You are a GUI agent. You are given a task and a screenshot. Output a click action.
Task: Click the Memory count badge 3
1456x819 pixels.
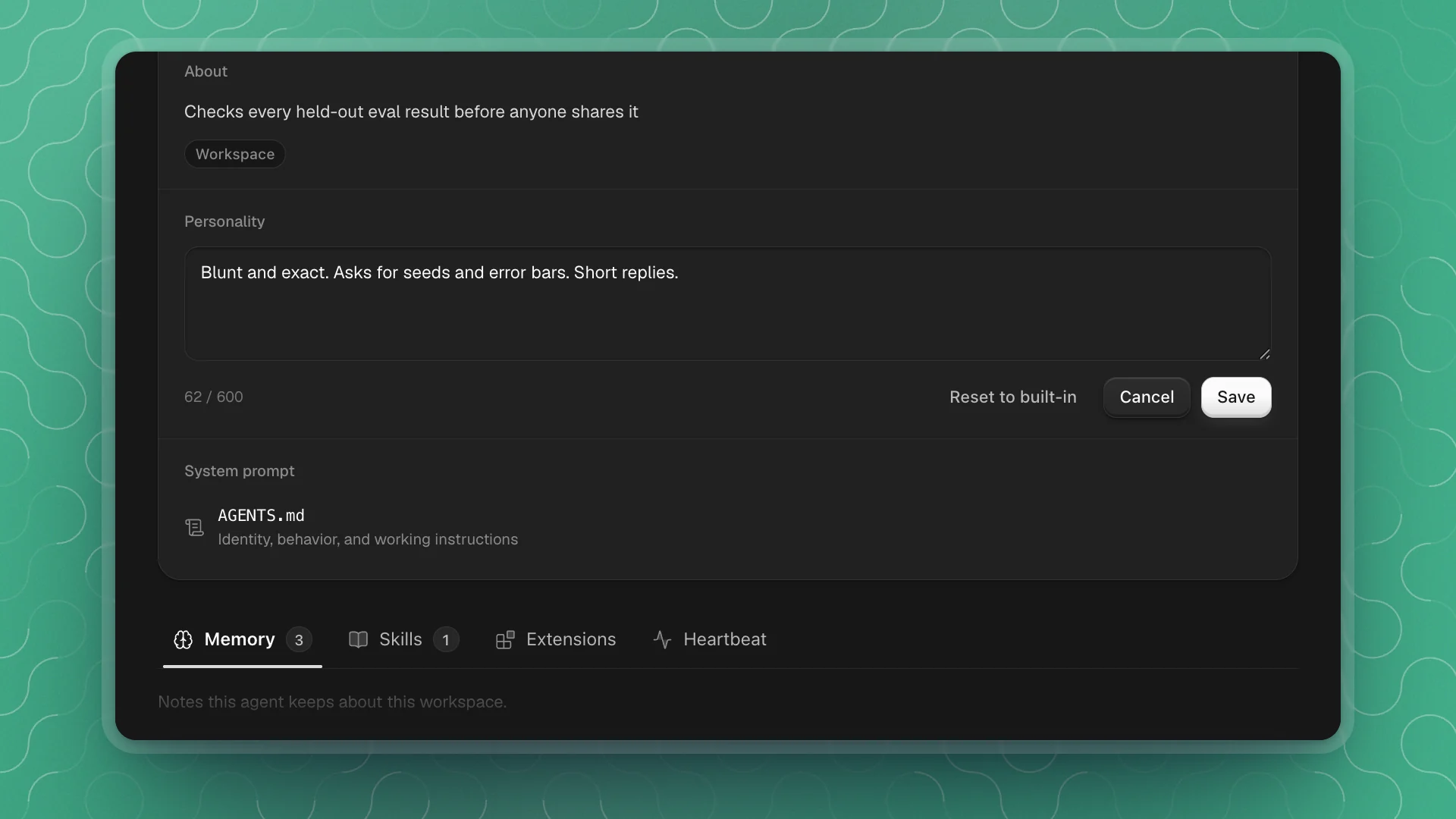click(299, 640)
